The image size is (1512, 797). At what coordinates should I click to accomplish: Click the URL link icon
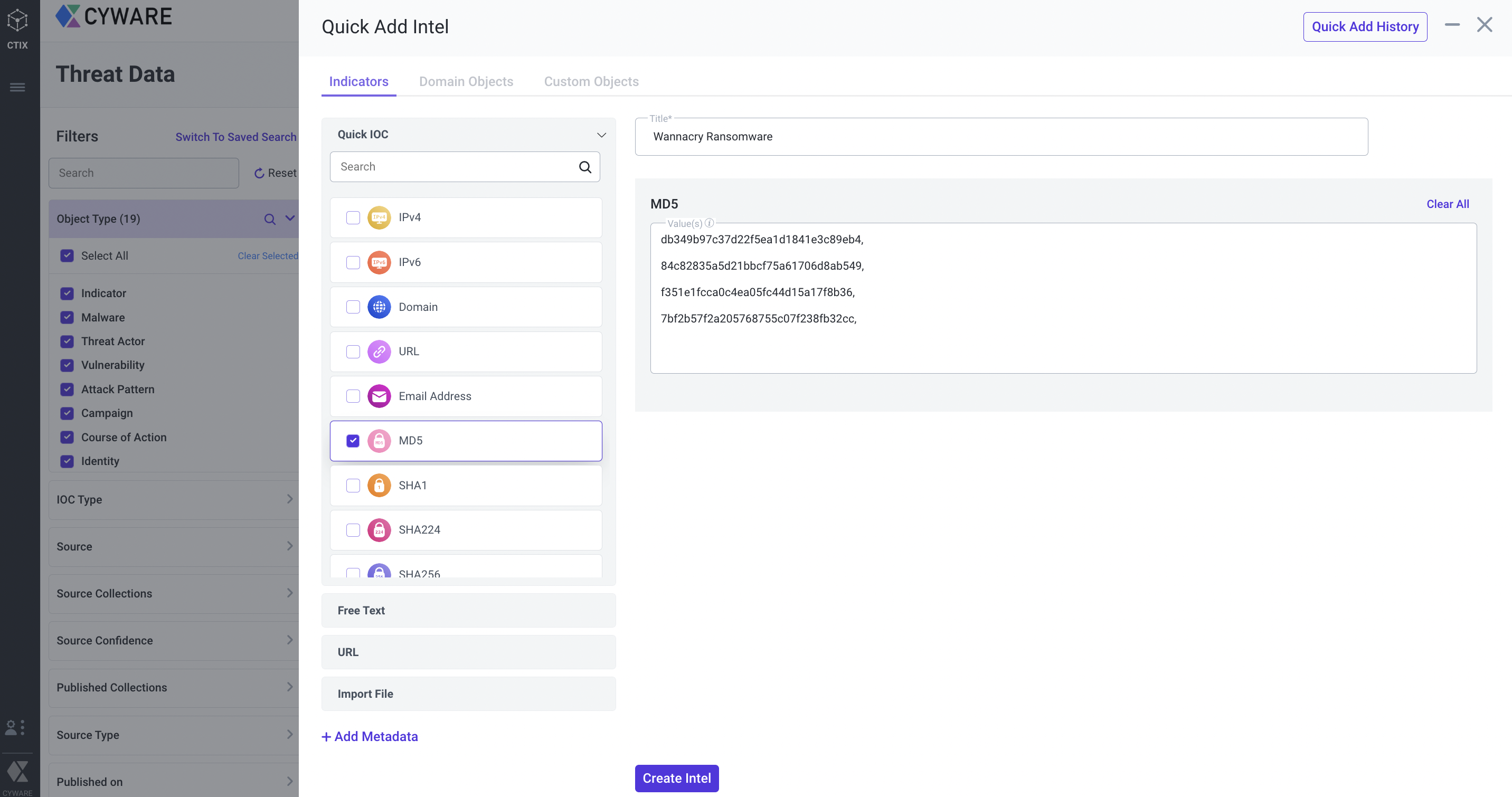379,352
